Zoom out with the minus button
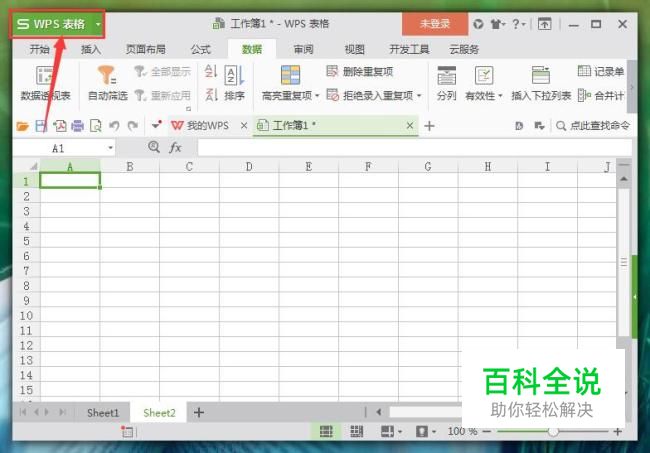Viewport: 650px width, 453px height. point(487,431)
